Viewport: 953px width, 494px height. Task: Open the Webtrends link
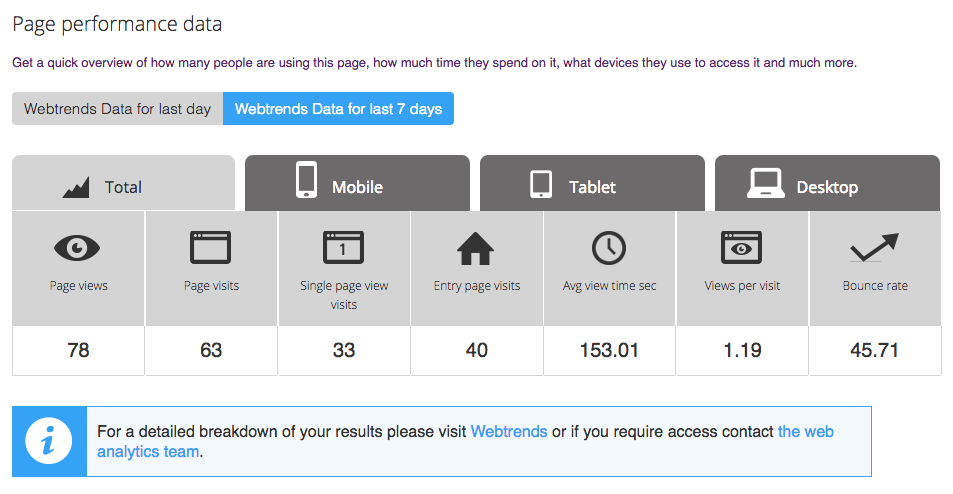pos(509,432)
